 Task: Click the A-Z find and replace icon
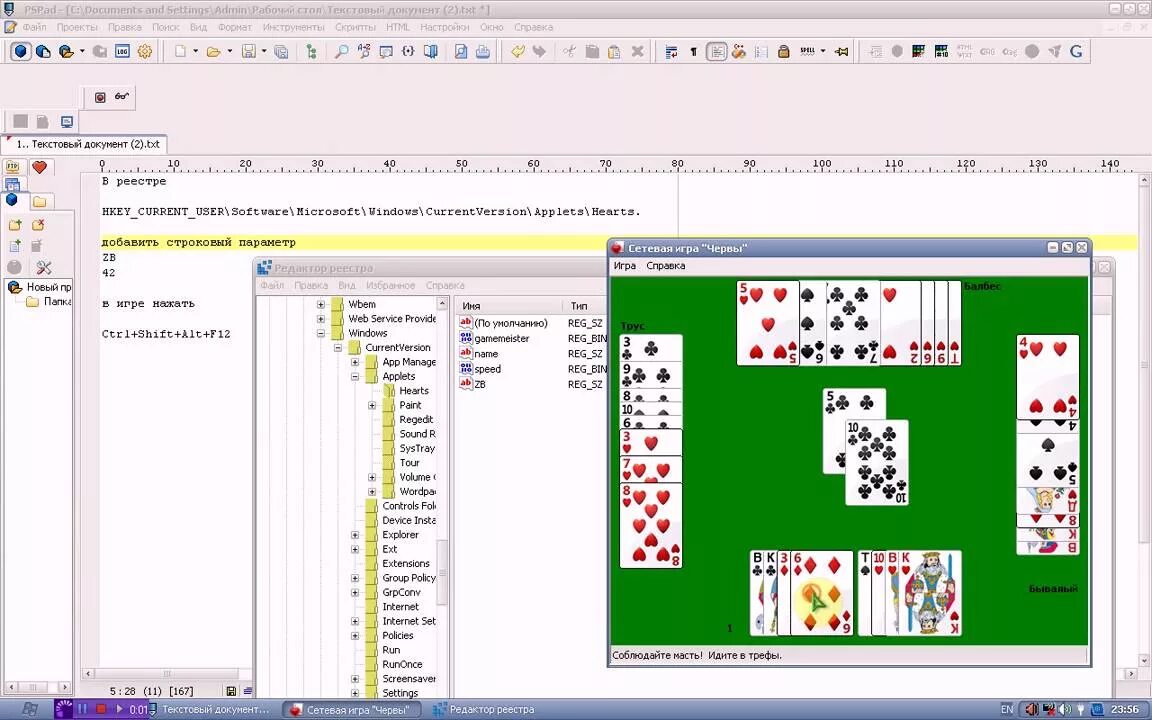tap(364, 51)
